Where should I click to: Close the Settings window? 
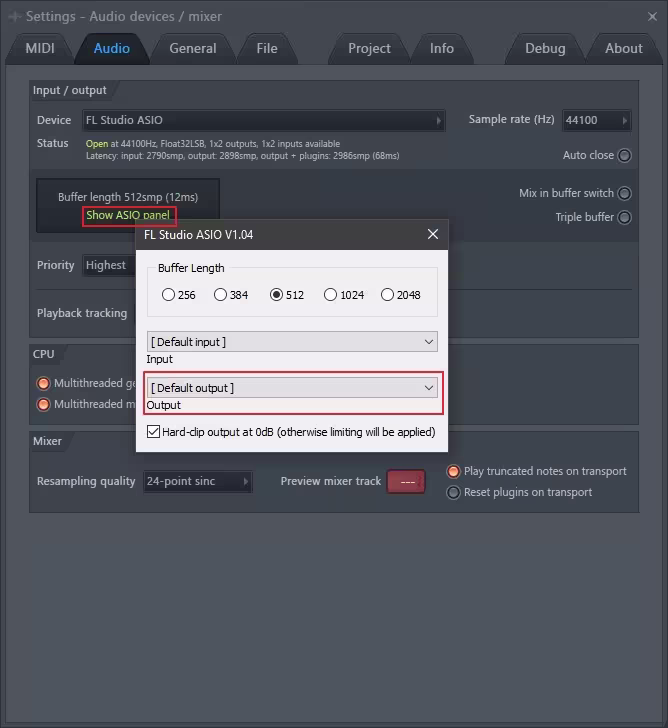pos(652,17)
